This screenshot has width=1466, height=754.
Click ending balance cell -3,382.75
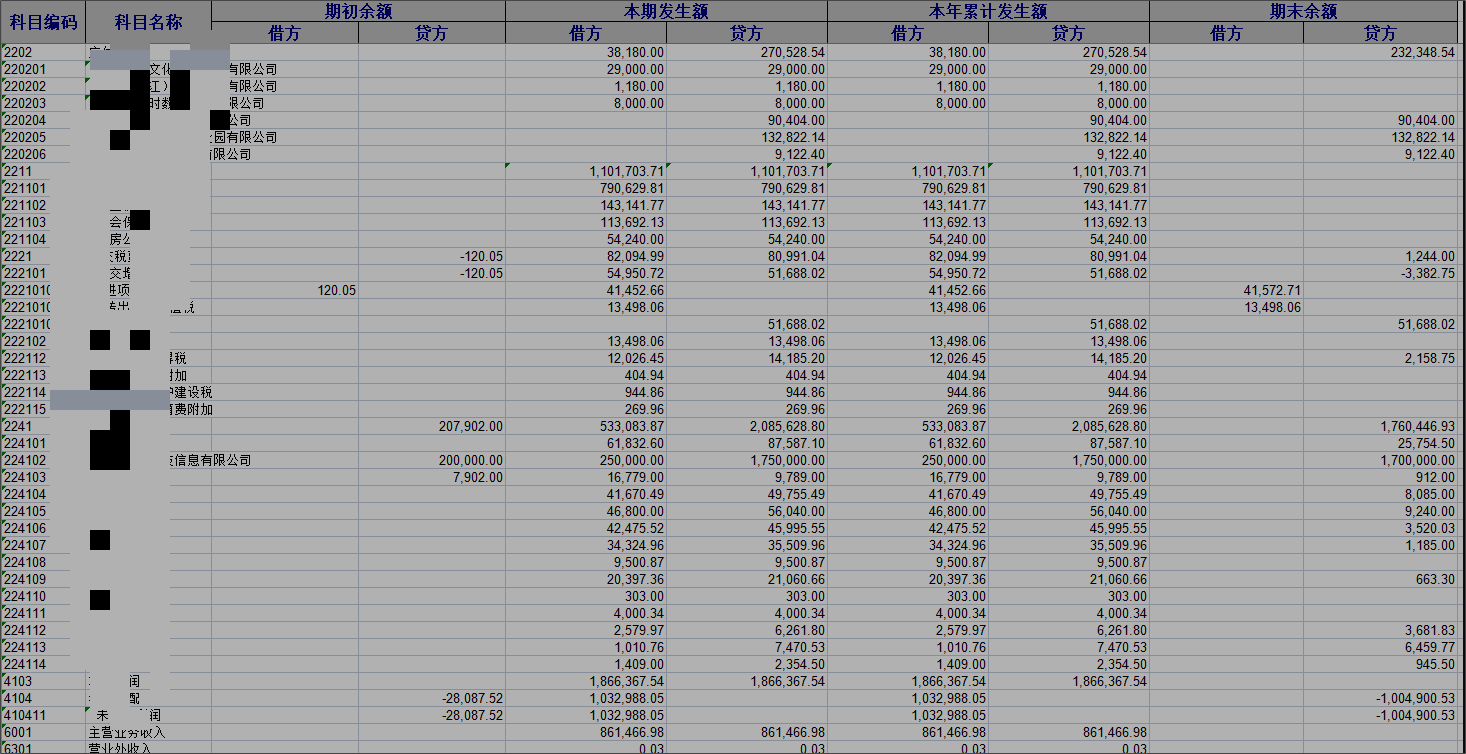click(1381, 273)
